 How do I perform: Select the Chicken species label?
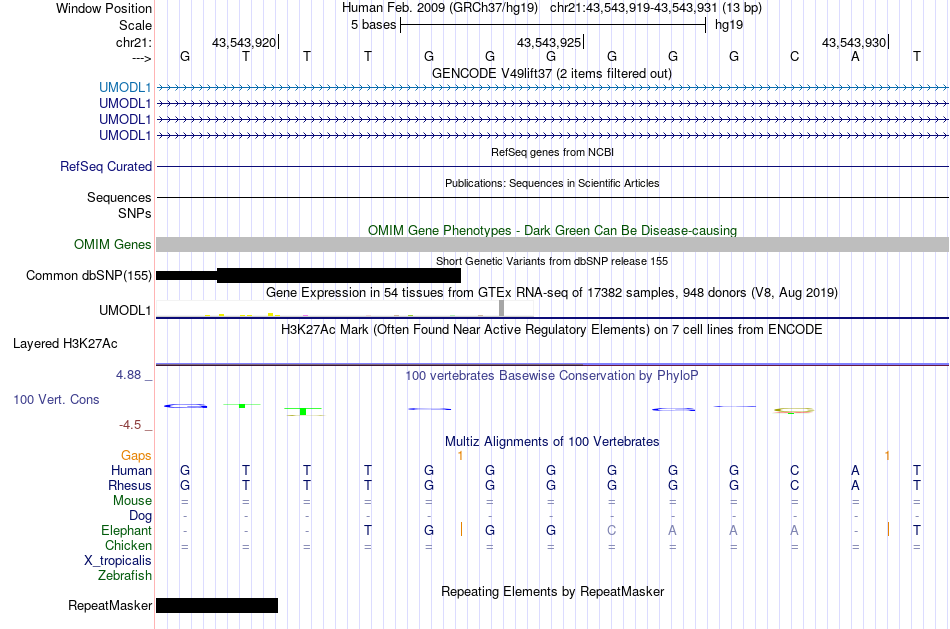(128, 545)
